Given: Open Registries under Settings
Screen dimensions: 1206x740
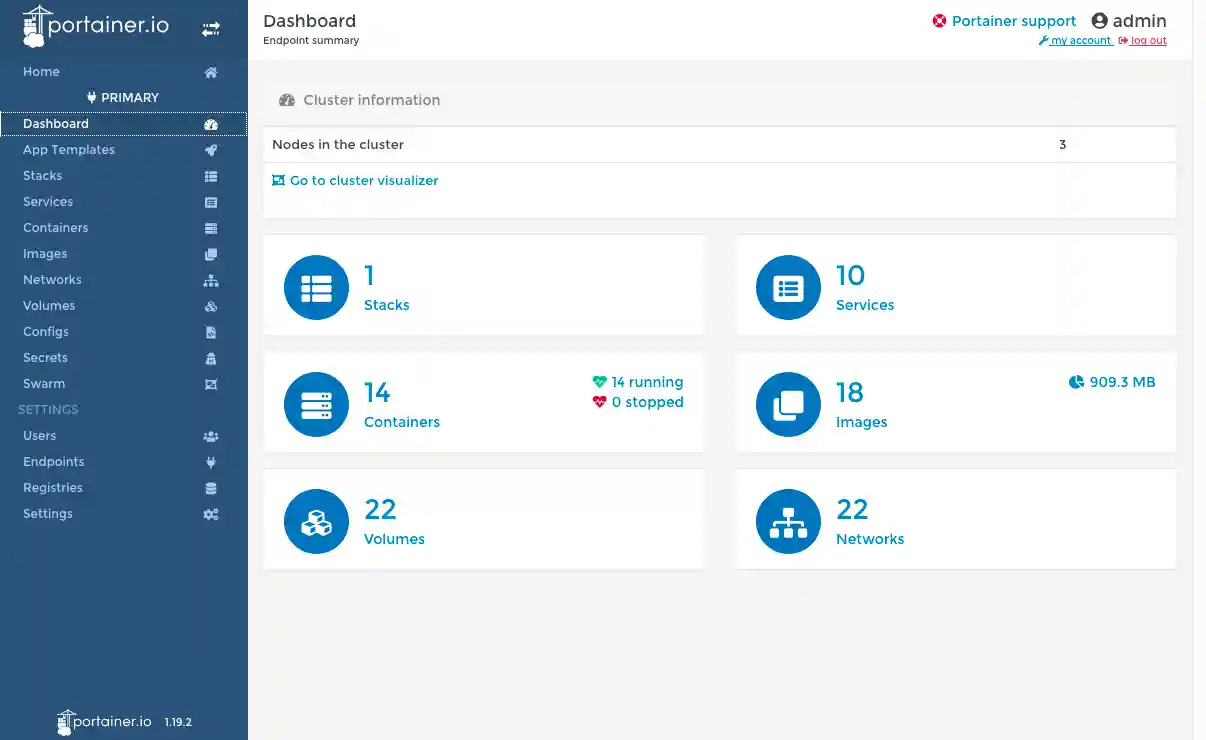Looking at the screenshot, I should coord(53,488).
